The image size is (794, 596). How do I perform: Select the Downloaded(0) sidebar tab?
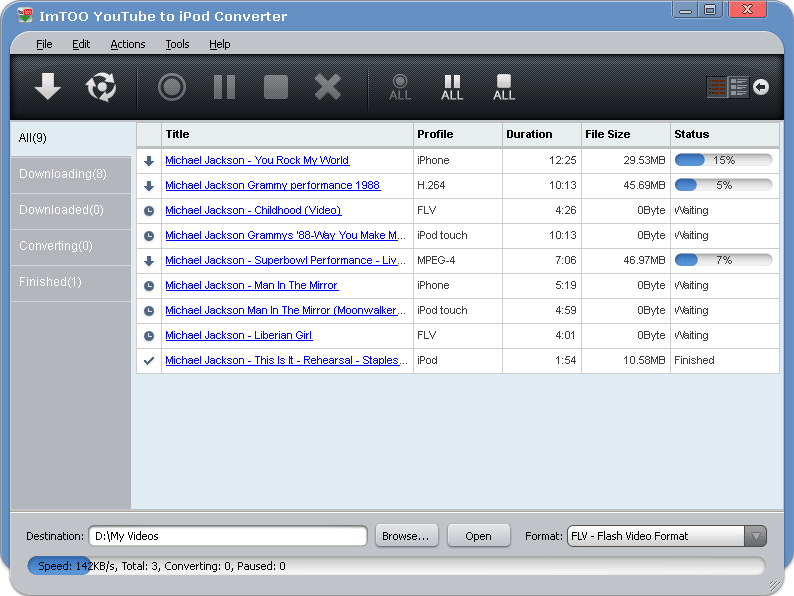pos(71,210)
